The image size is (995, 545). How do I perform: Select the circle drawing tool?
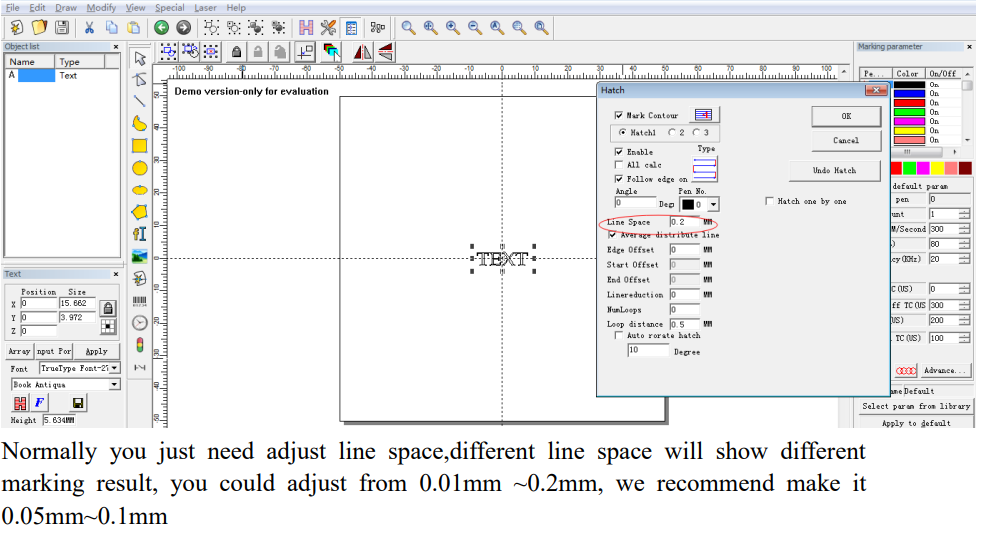[140, 168]
